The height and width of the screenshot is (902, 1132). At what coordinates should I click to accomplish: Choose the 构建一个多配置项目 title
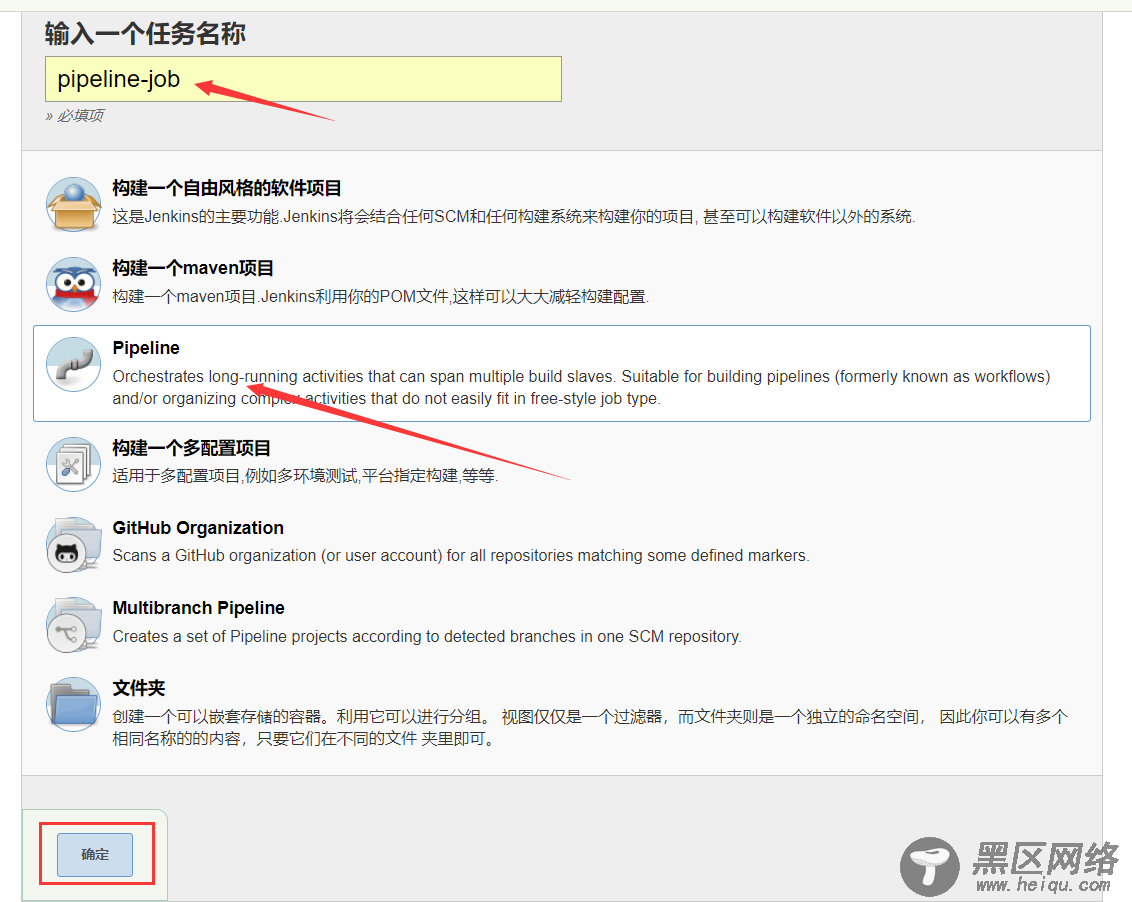[191, 448]
